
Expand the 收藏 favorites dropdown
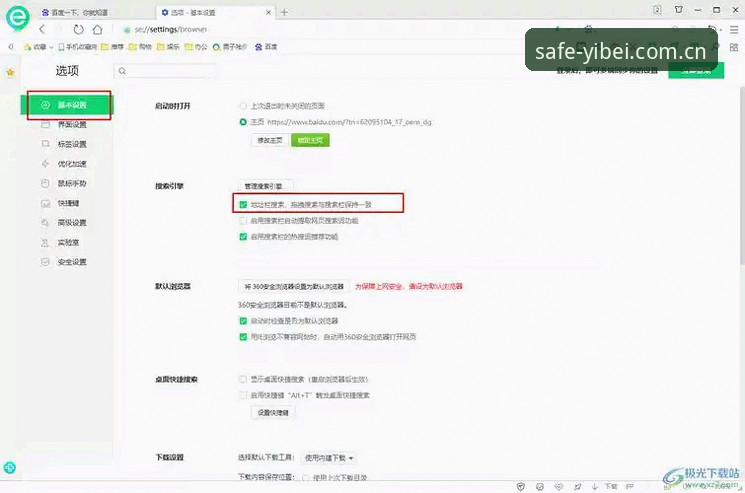tap(38, 47)
